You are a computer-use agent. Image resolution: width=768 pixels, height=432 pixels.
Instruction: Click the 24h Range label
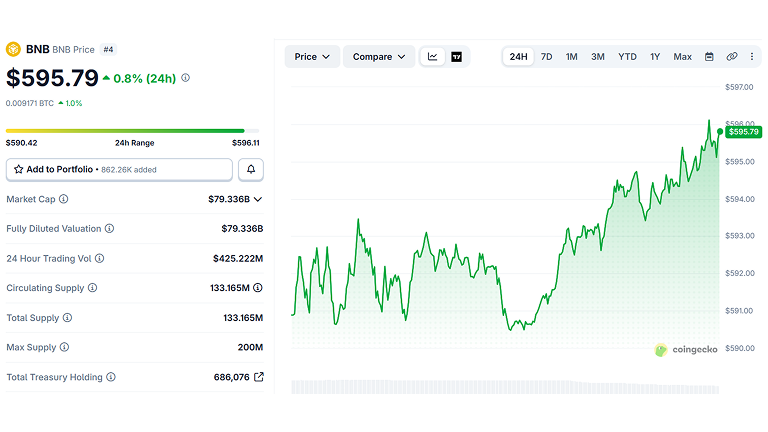[135, 143]
